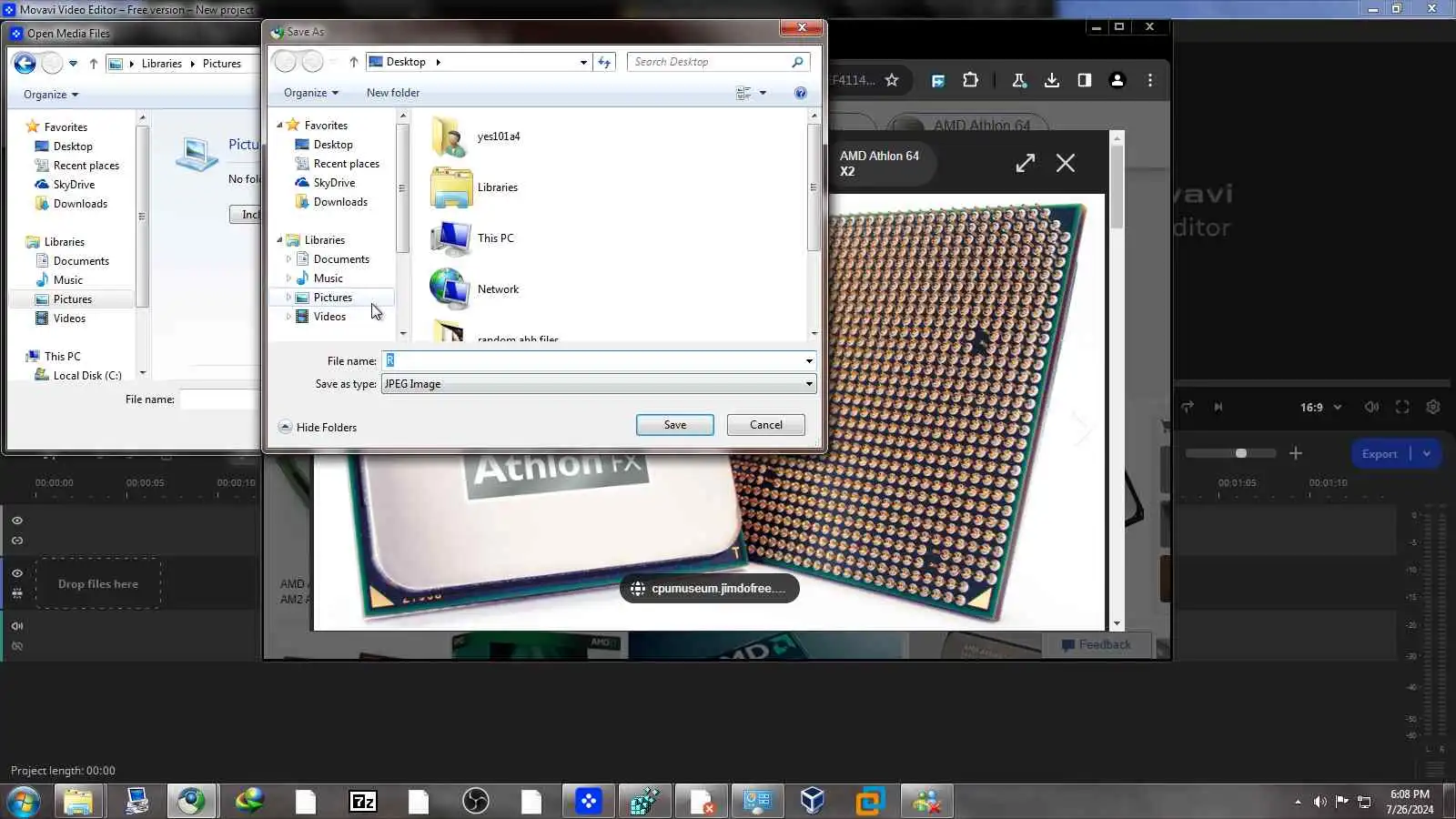Refresh the Desktop location in Save As
Viewport: 1456px width, 819px height.
point(605,62)
